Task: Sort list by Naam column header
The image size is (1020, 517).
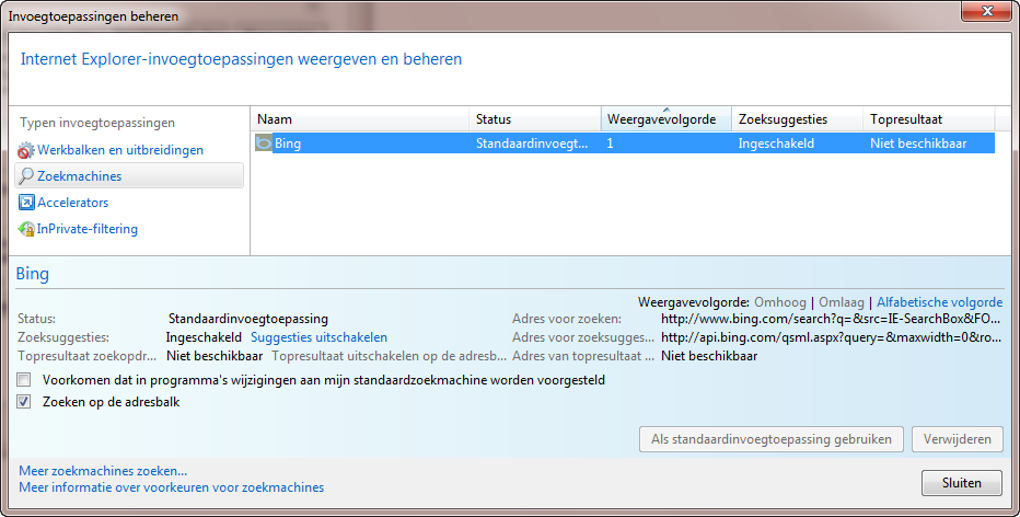Action: pos(360,119)
